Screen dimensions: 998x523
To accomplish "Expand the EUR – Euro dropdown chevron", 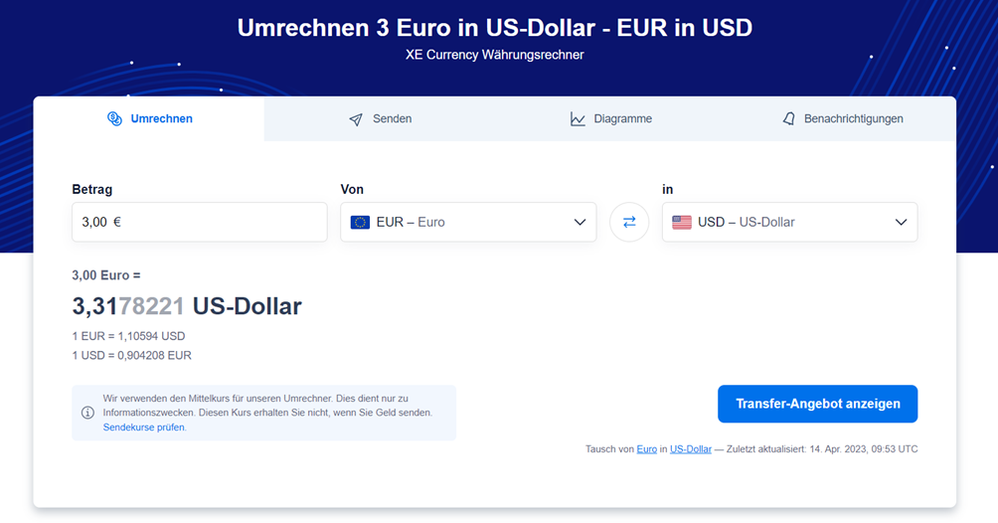I will point(580,222).
